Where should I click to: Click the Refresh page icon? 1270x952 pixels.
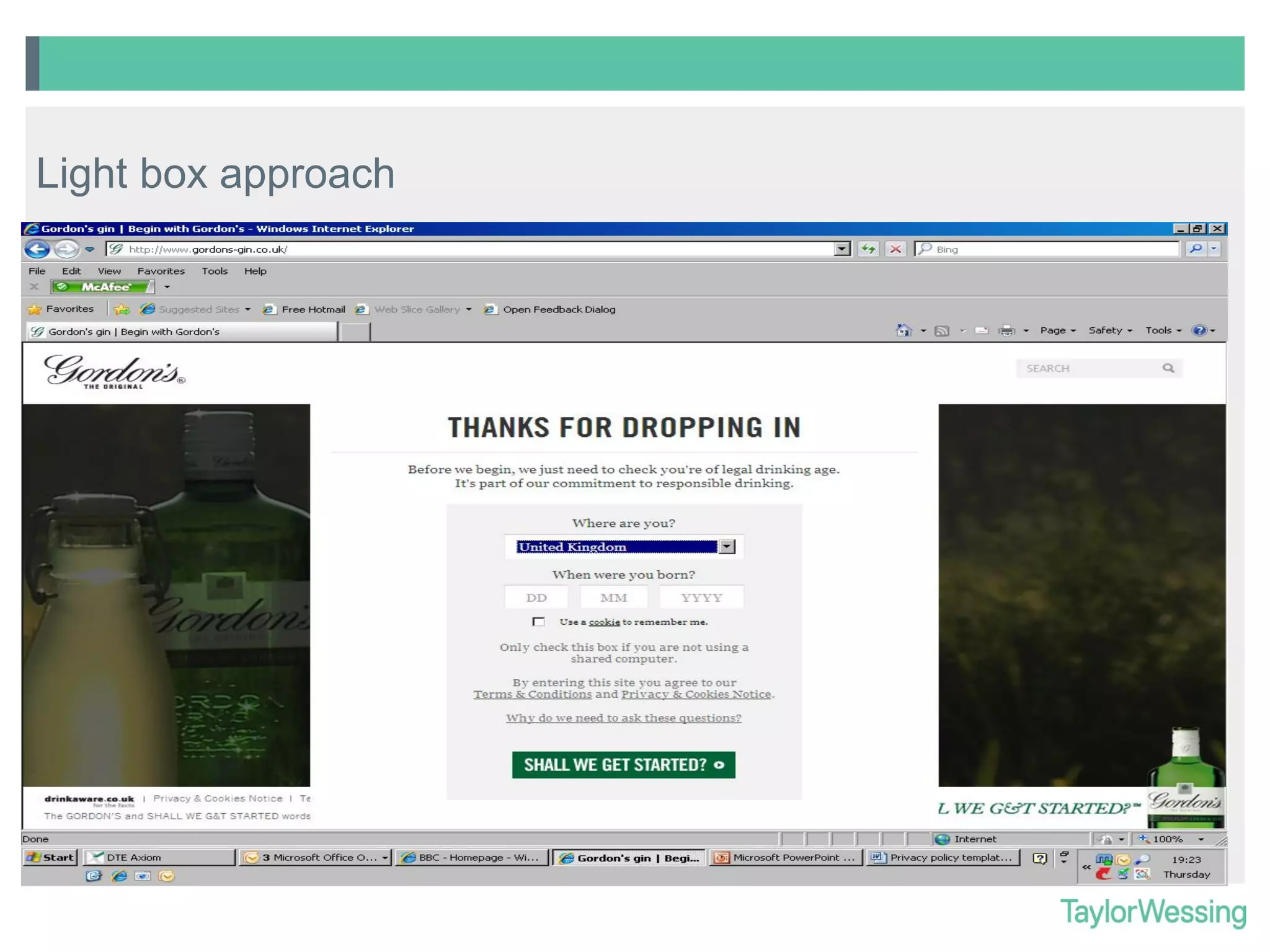click(x=868, y=249)
